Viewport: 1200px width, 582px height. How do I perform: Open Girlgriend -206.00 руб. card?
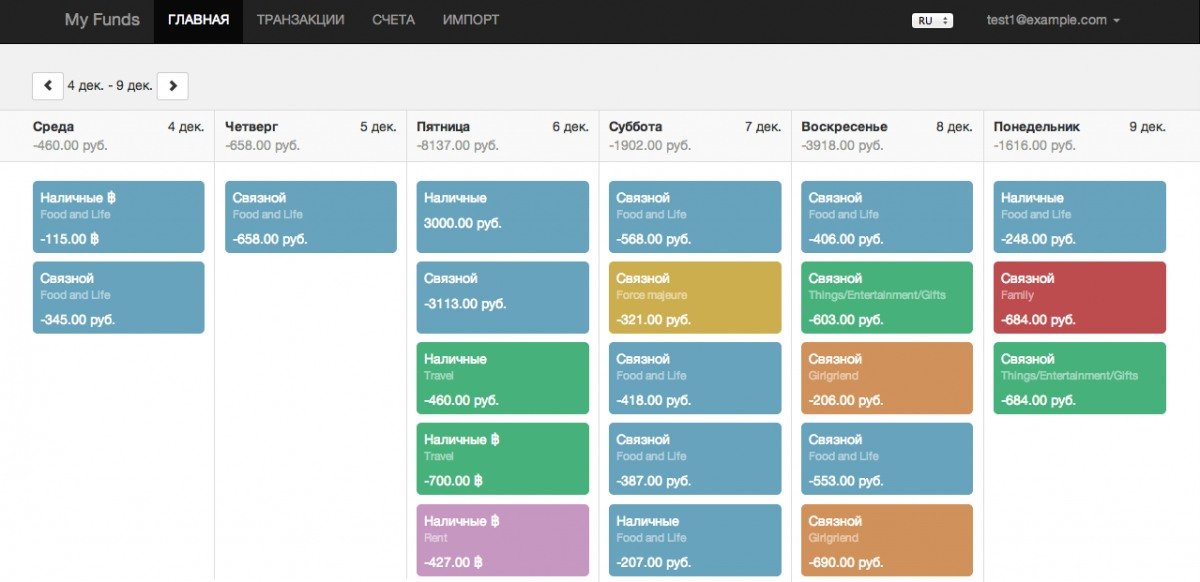coord(887,379)
